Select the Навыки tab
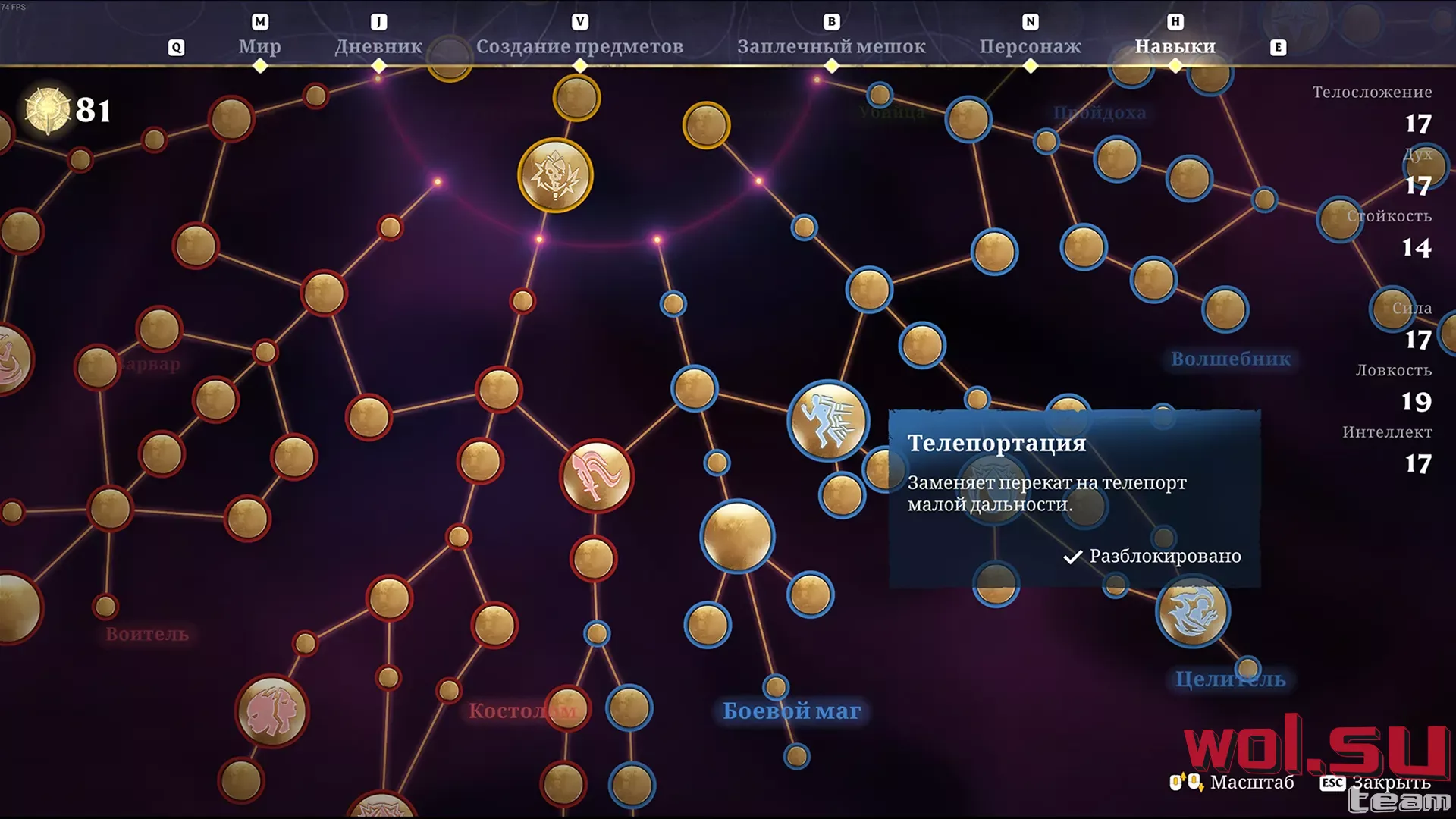Screen dimensions: 1456x819 (x=1175, y=46)
